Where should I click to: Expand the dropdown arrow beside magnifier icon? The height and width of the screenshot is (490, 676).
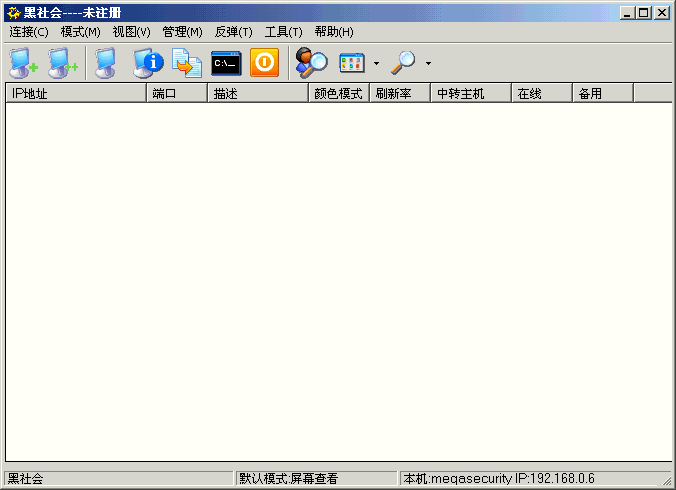pyautogui.click(x=428, y=64)
